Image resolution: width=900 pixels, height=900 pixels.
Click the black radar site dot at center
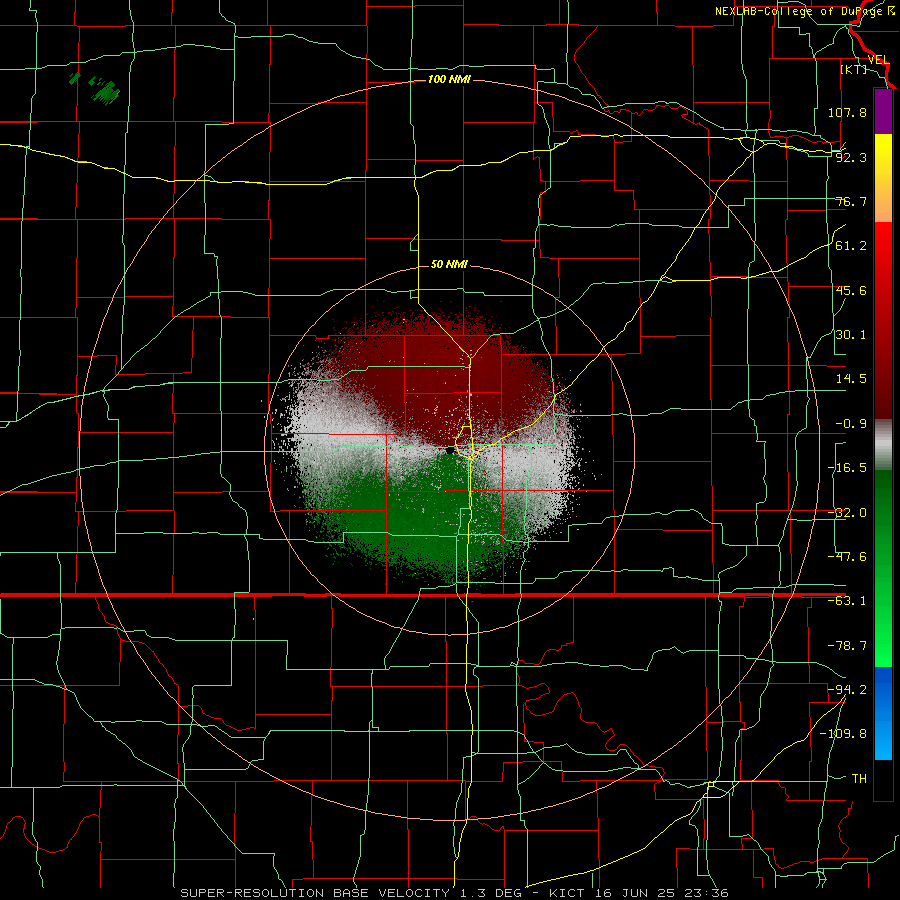pos(450,451)
